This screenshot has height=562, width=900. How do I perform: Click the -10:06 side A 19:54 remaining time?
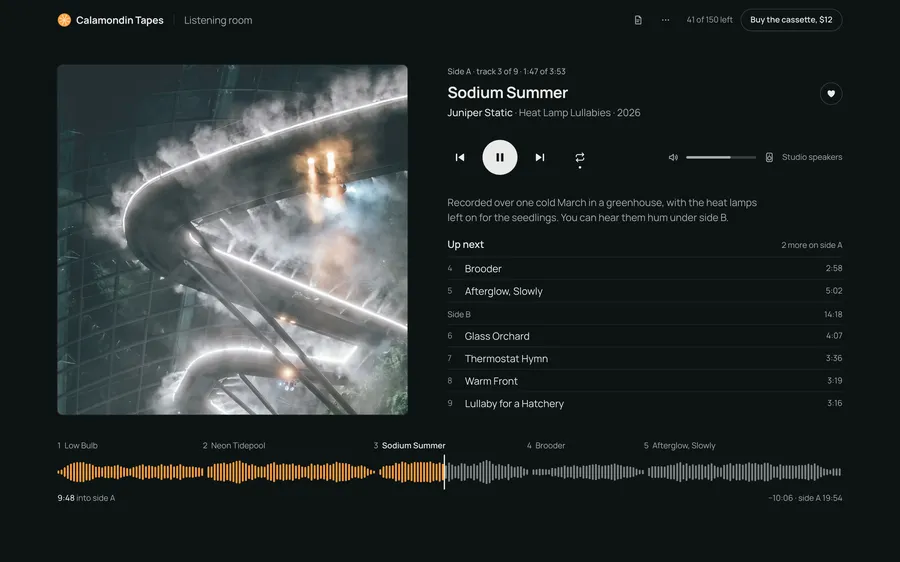805,498
